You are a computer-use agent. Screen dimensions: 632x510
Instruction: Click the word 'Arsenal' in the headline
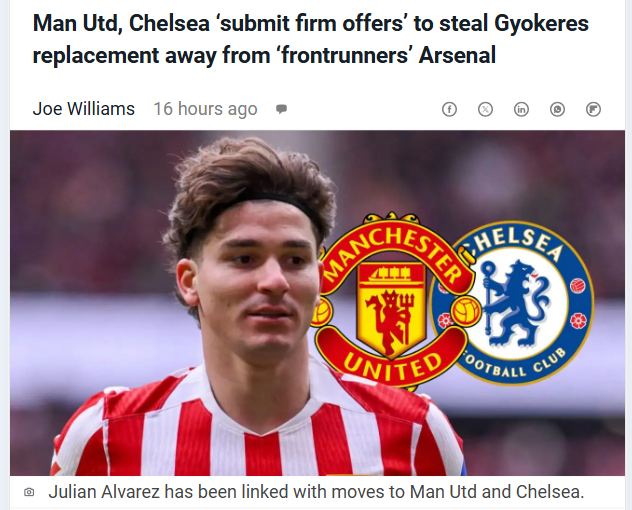click(x=457, y=55)
